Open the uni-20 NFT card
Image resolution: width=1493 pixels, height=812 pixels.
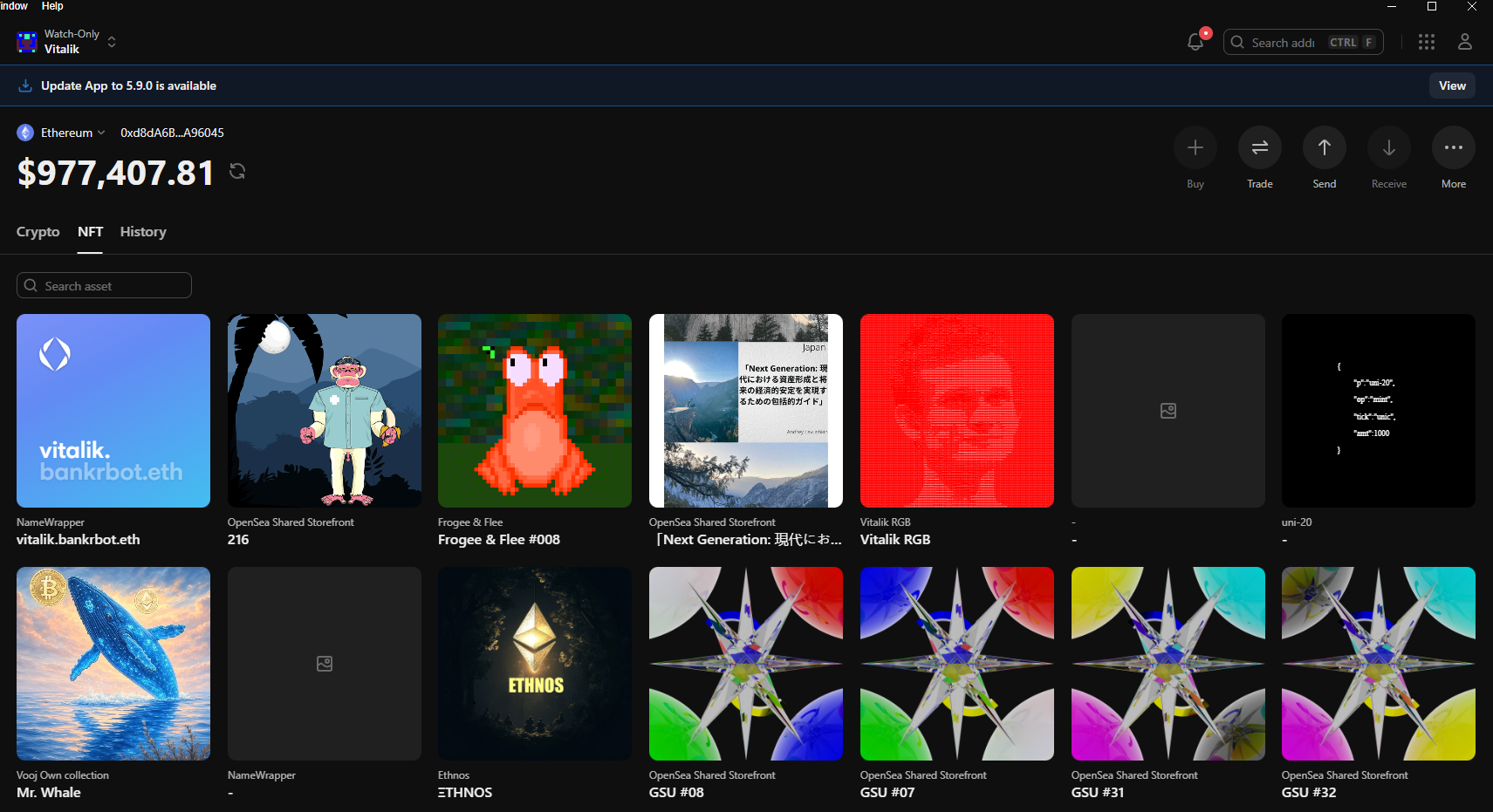pyautogui.click(x=1379, y=411)
